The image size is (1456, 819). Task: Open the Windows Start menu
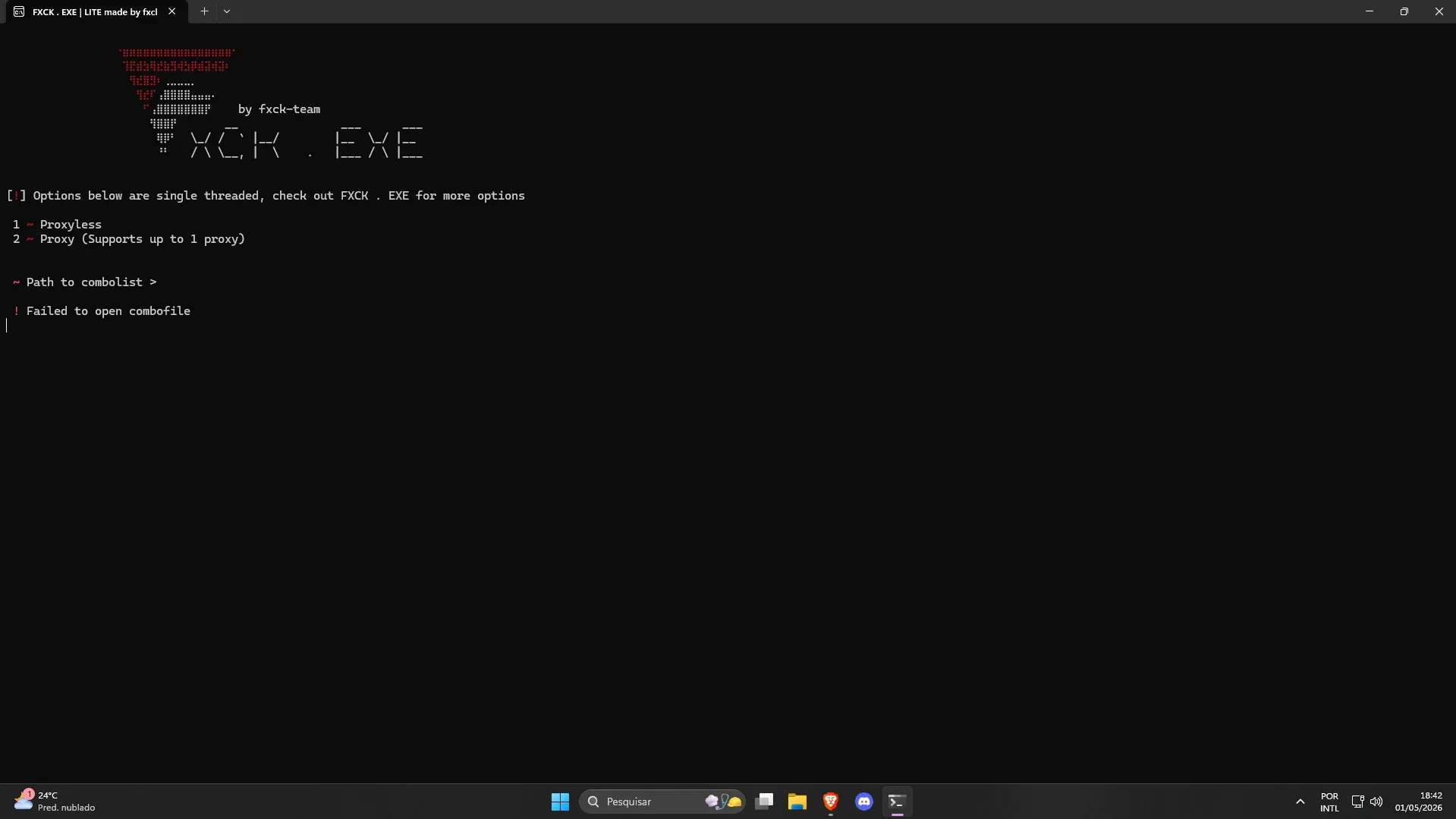click(560, 802)
